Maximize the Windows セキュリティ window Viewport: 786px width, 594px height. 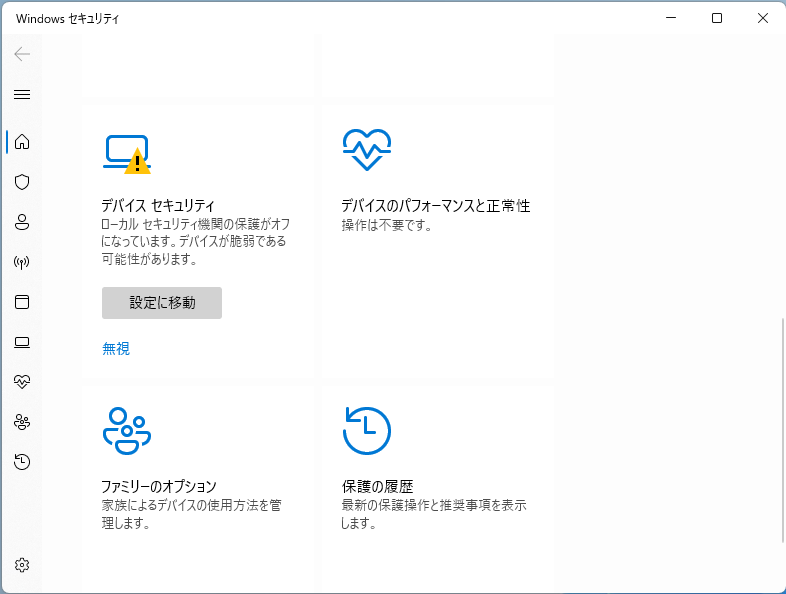coord(717,18)
